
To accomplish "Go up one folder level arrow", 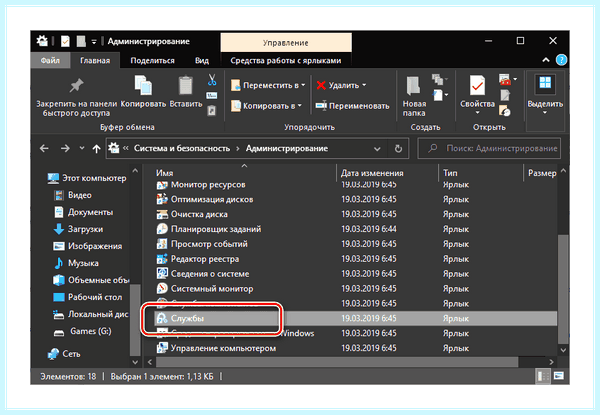I will click(x=96, y=148).
